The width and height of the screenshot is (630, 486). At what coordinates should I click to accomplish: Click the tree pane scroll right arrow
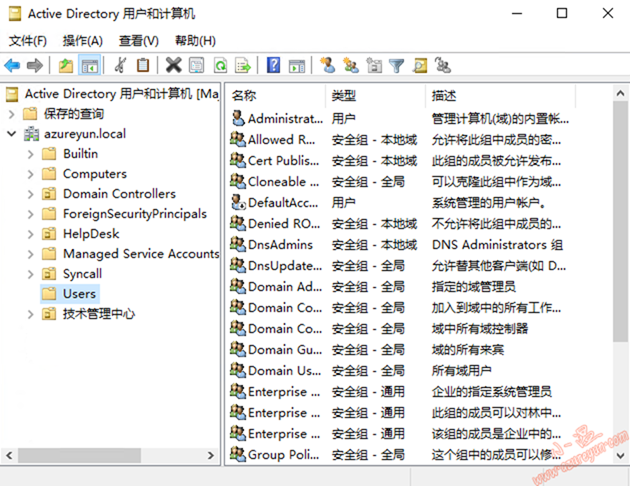(211, 455)
